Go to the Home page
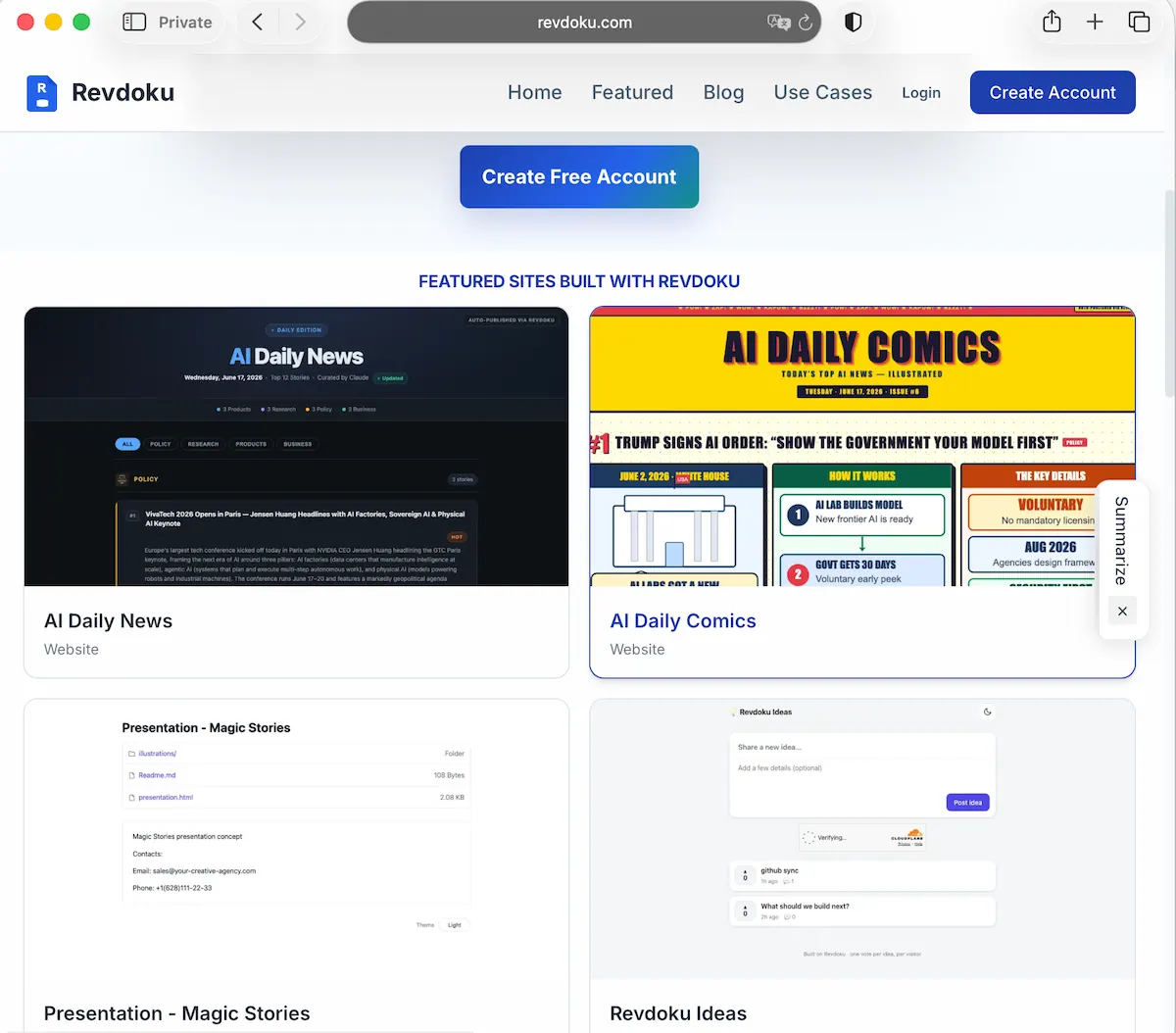This screenshot has height=1033, width=1176. 535,92
